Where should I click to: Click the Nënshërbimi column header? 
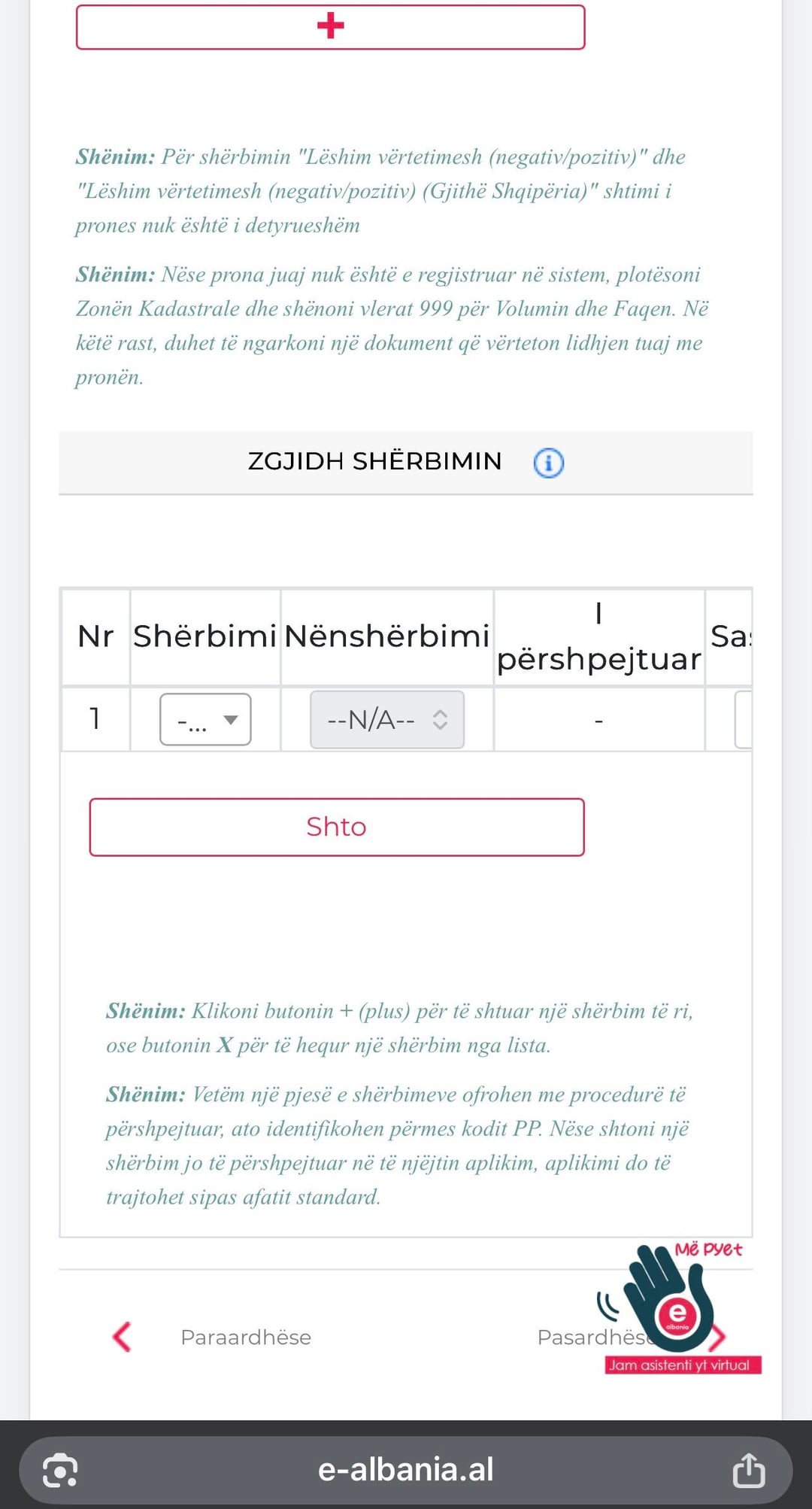[x=386, y=636]
